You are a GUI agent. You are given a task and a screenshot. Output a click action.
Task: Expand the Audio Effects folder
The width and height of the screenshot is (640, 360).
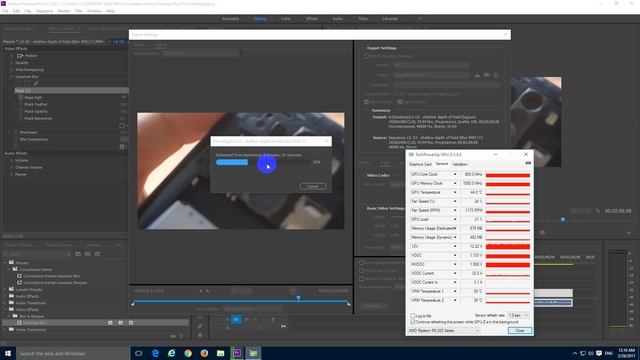click(x=5, y=296)
